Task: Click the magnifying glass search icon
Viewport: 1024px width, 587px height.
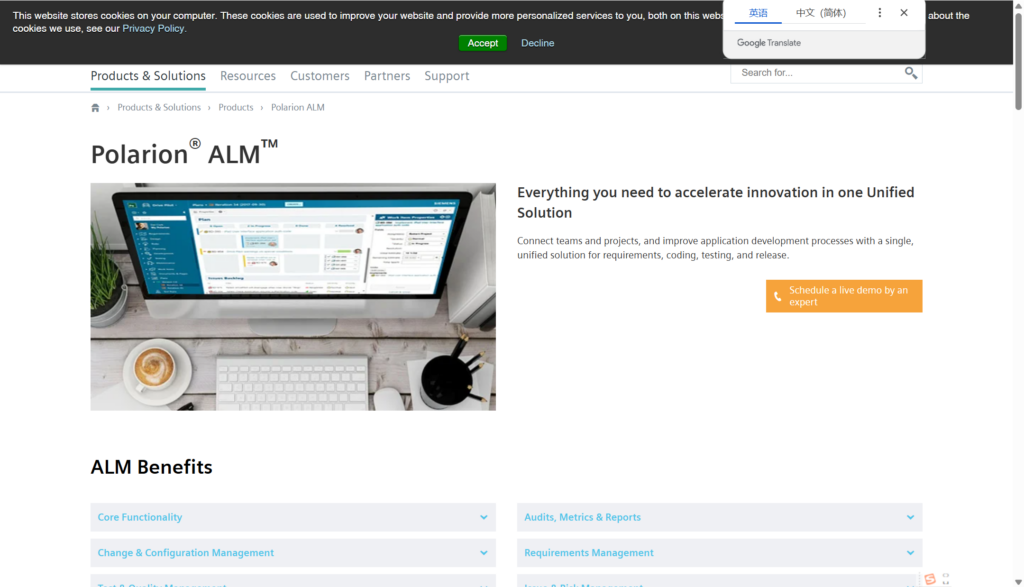Action: click(910, 73)
